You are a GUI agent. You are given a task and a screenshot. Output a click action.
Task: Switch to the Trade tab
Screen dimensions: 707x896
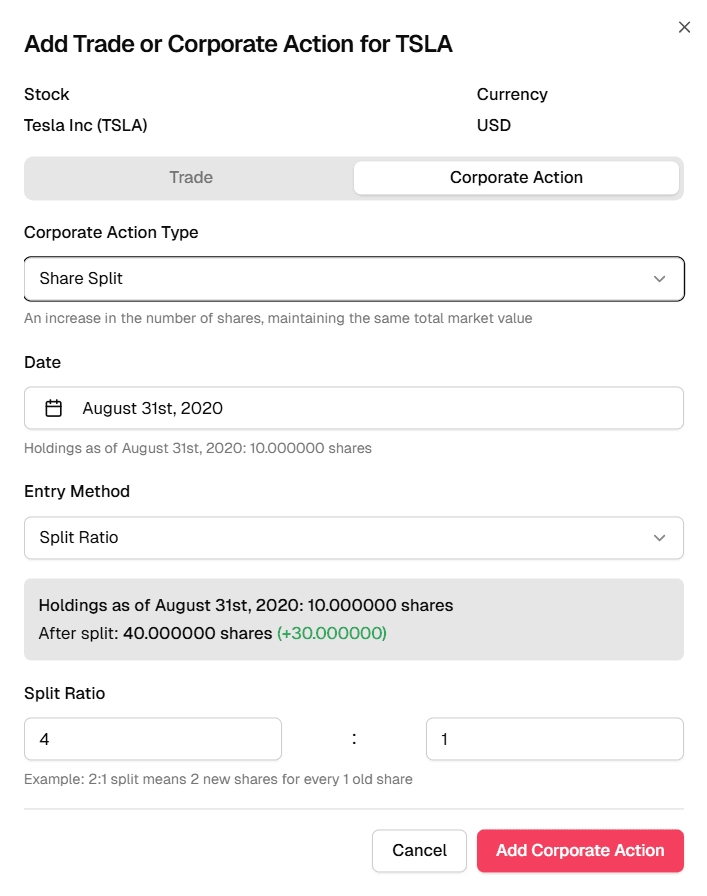[x=190, y=177]
